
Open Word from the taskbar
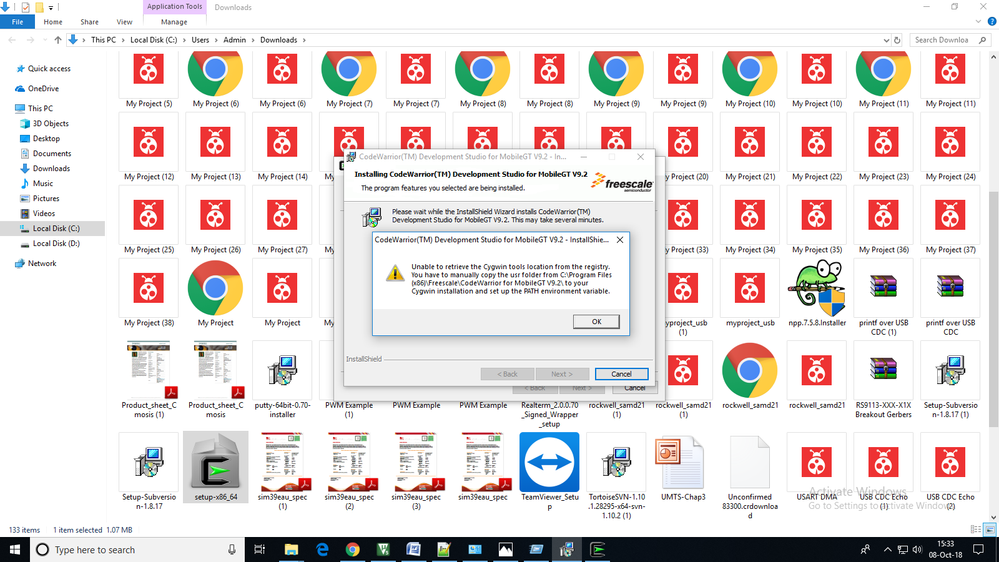(x=413, y=549)
